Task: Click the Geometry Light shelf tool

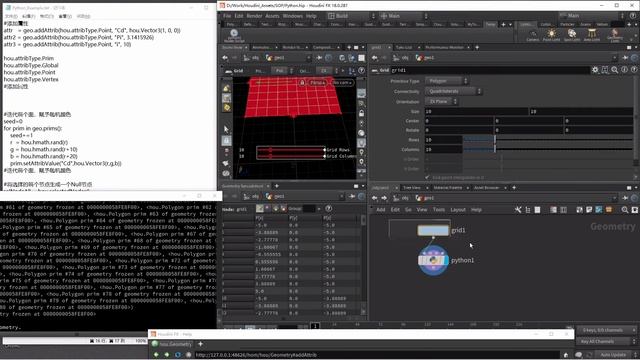Action: point(615,35)
